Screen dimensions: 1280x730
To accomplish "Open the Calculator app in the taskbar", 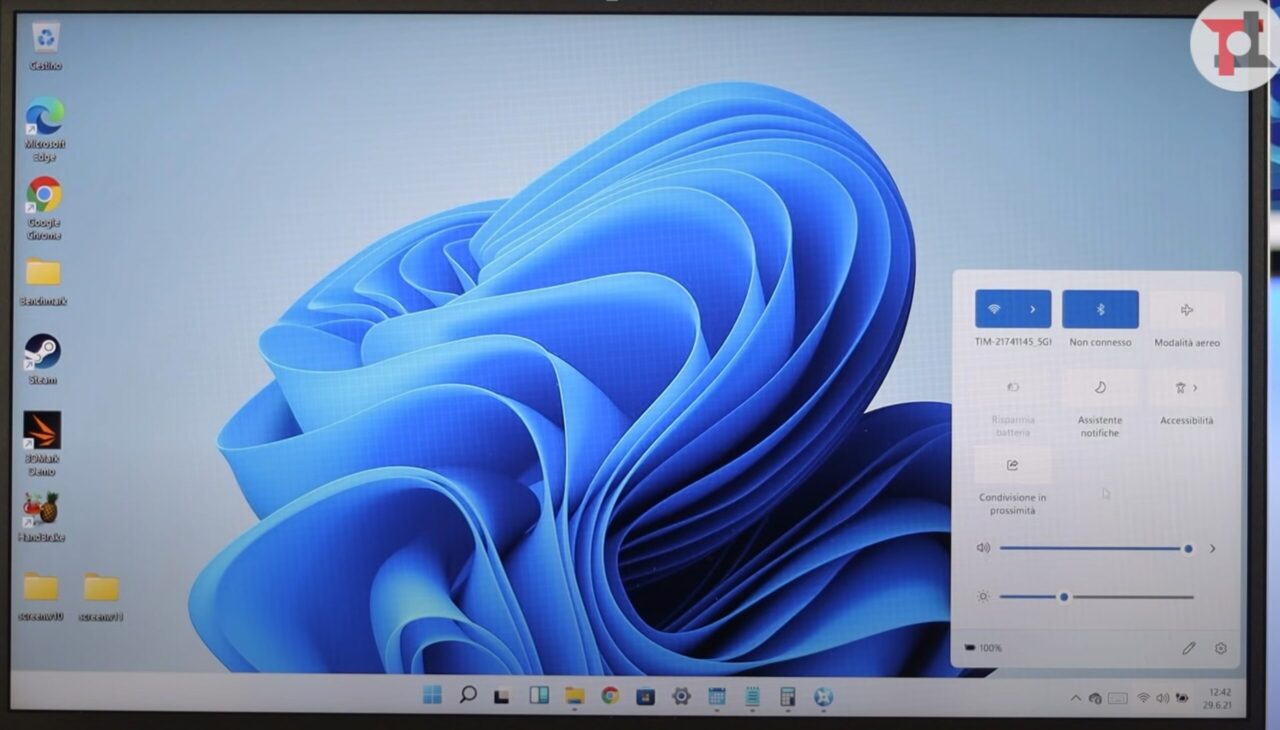I will [x=787, y=697].
